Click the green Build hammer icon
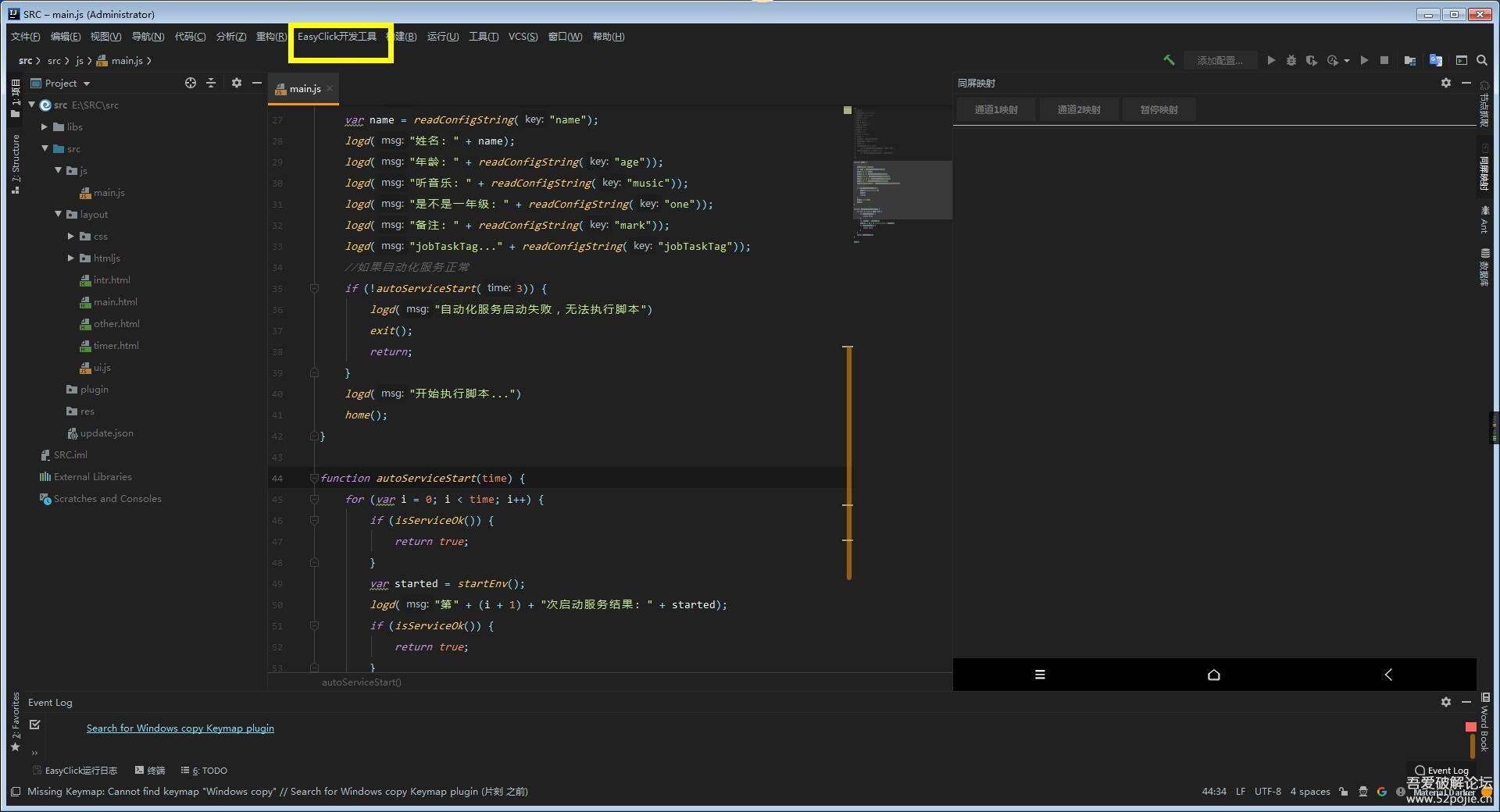Screen dimensions: 1500x812 [x=1169, y=60]
